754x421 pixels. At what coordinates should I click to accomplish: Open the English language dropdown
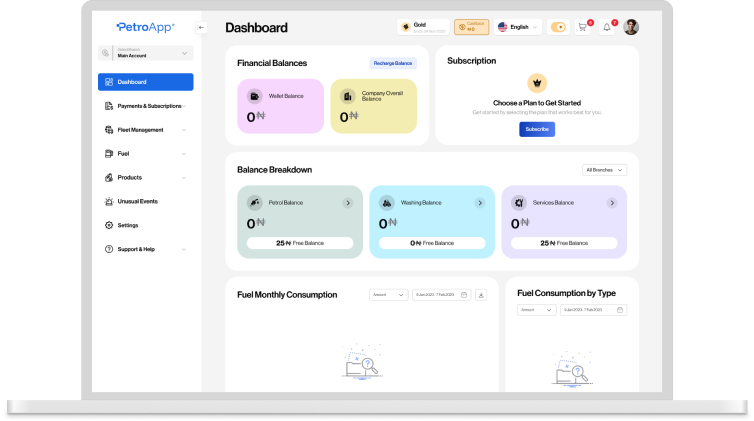tap(519, 27)
